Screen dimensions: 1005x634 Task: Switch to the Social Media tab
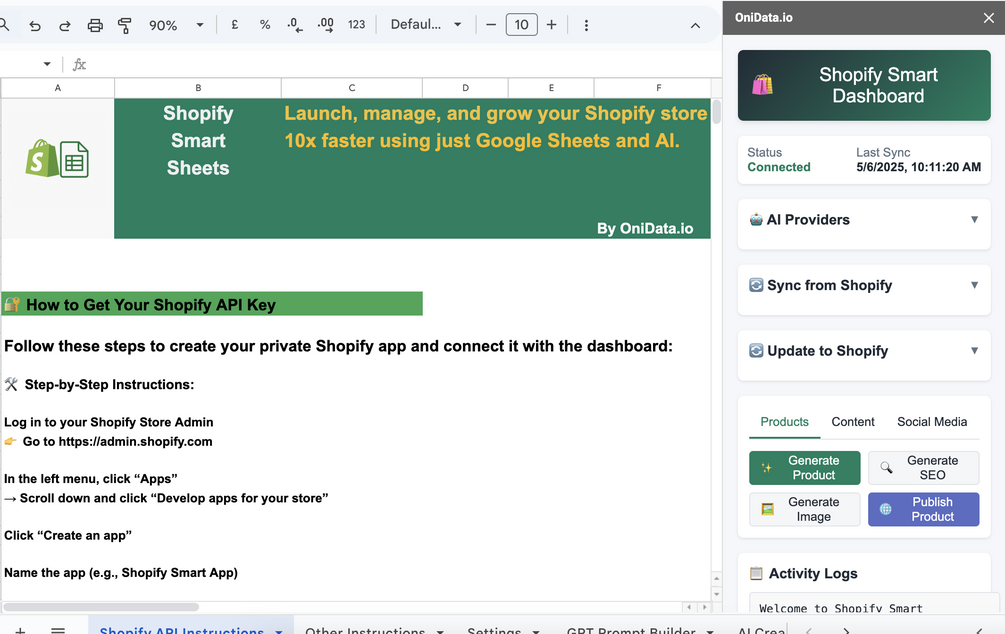tap(932, 422)
